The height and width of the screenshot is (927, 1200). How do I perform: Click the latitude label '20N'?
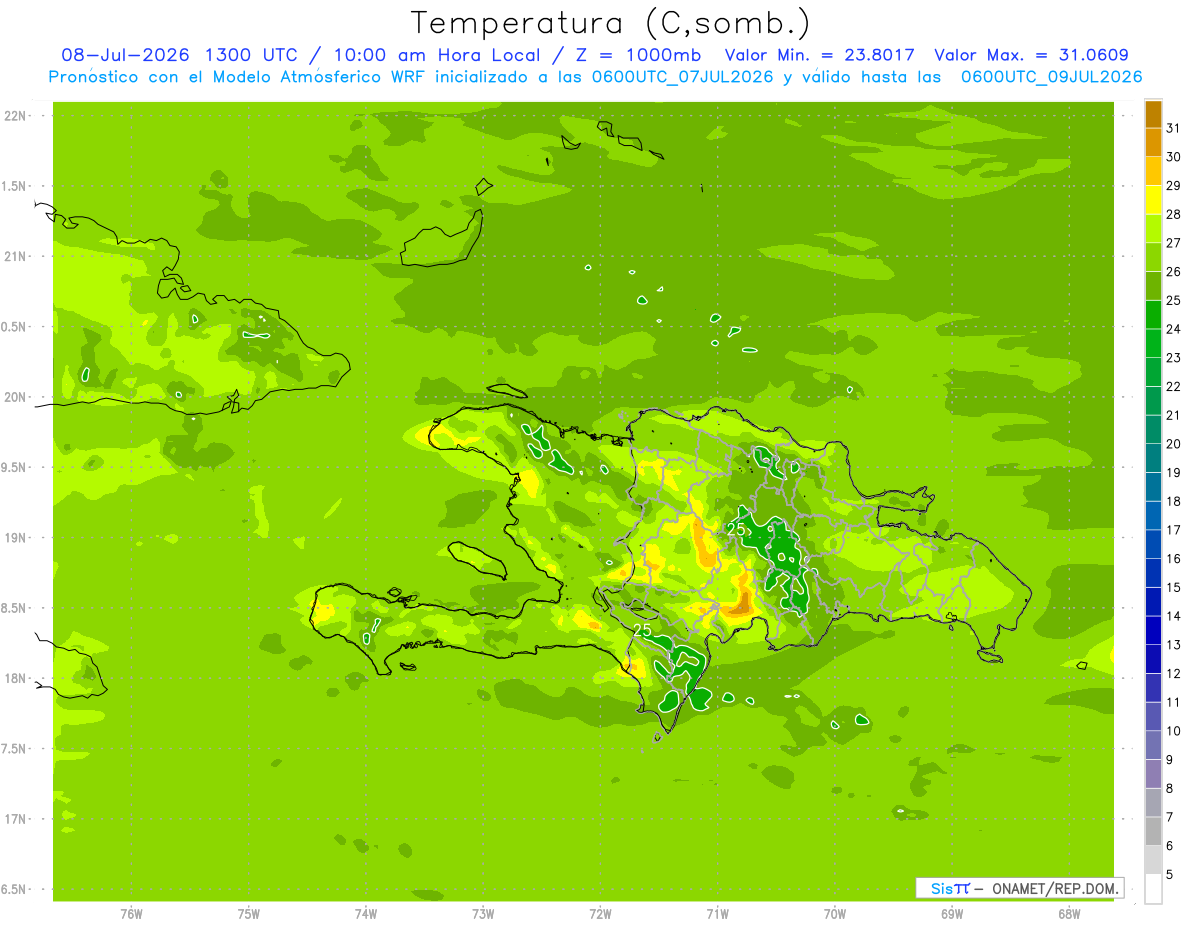pyautogui.click(x=15, y=397)
